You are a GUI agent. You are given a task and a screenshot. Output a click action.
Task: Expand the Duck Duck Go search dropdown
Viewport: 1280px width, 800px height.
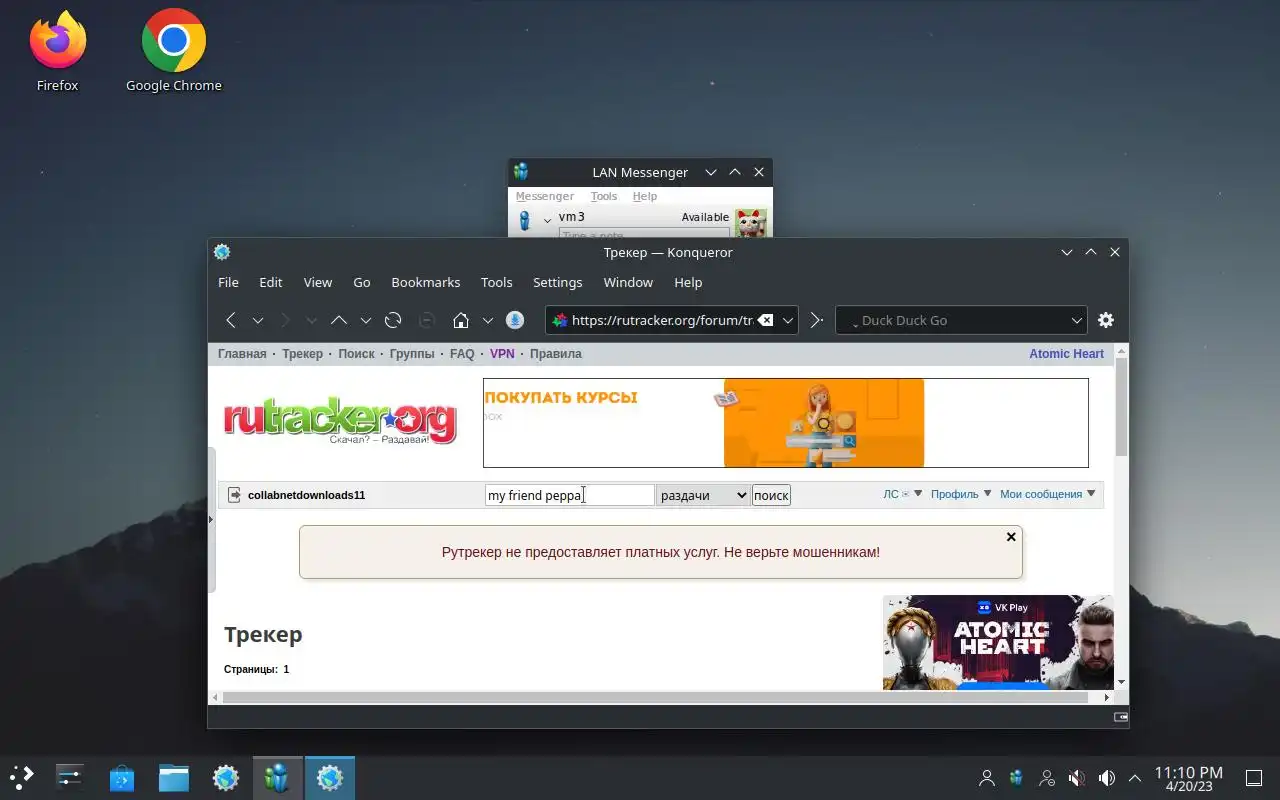tap(1077, 320)
